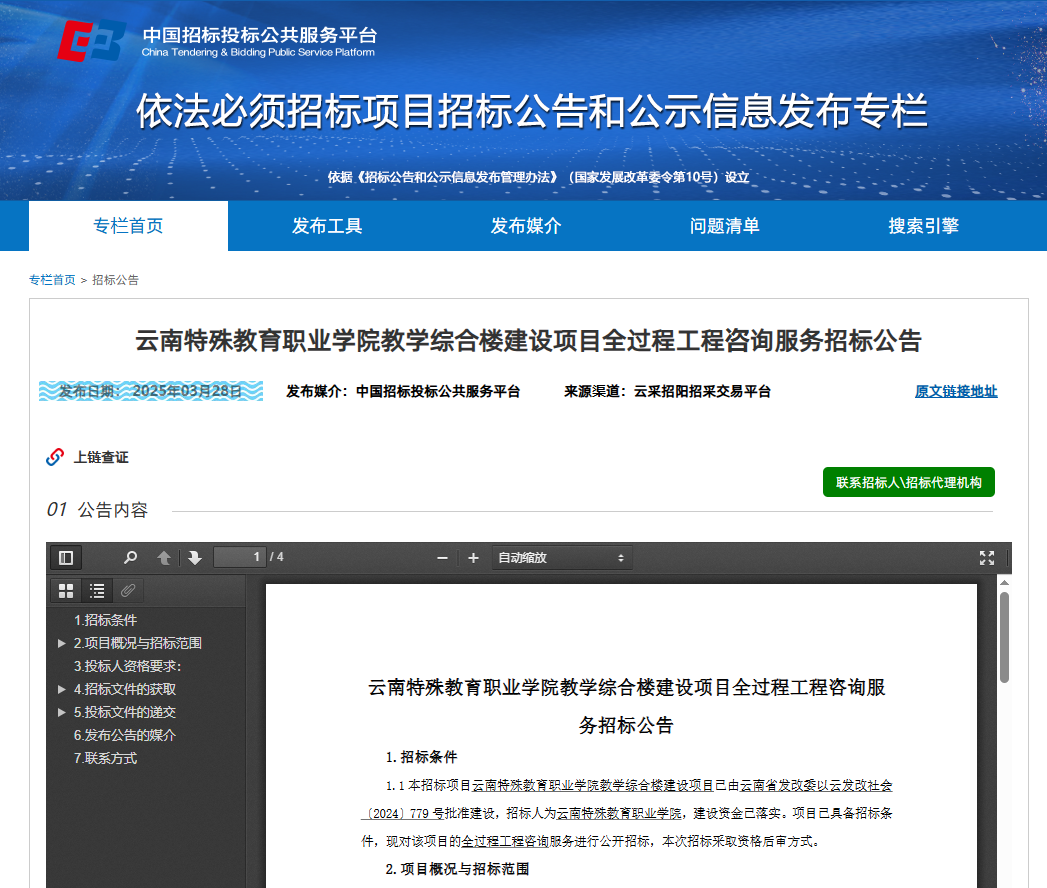Show document outline view in sidebar
The height and width of the screenshot is (888, 1047).
coord(97,590)
